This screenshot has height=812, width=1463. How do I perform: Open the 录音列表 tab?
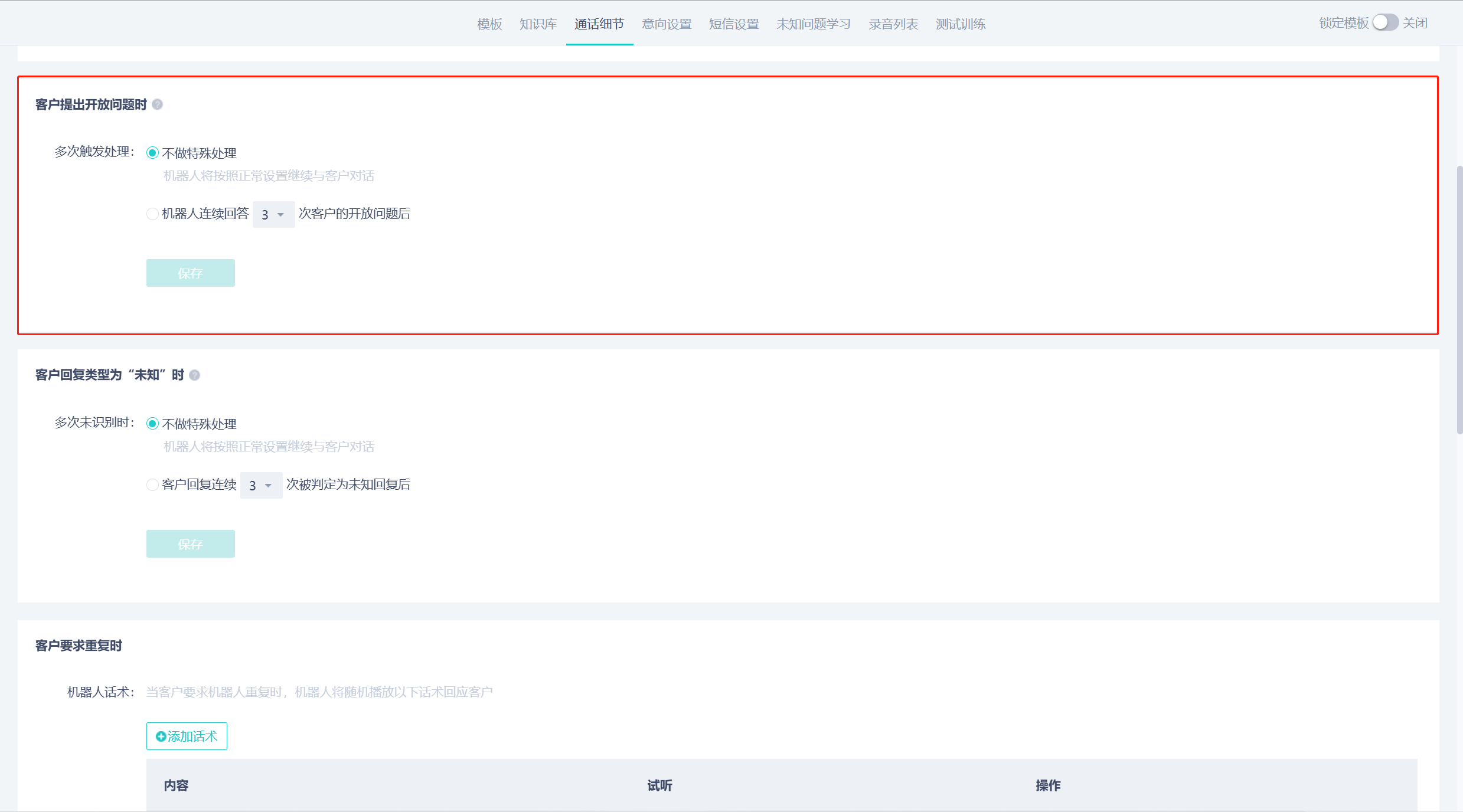[893, 24]
